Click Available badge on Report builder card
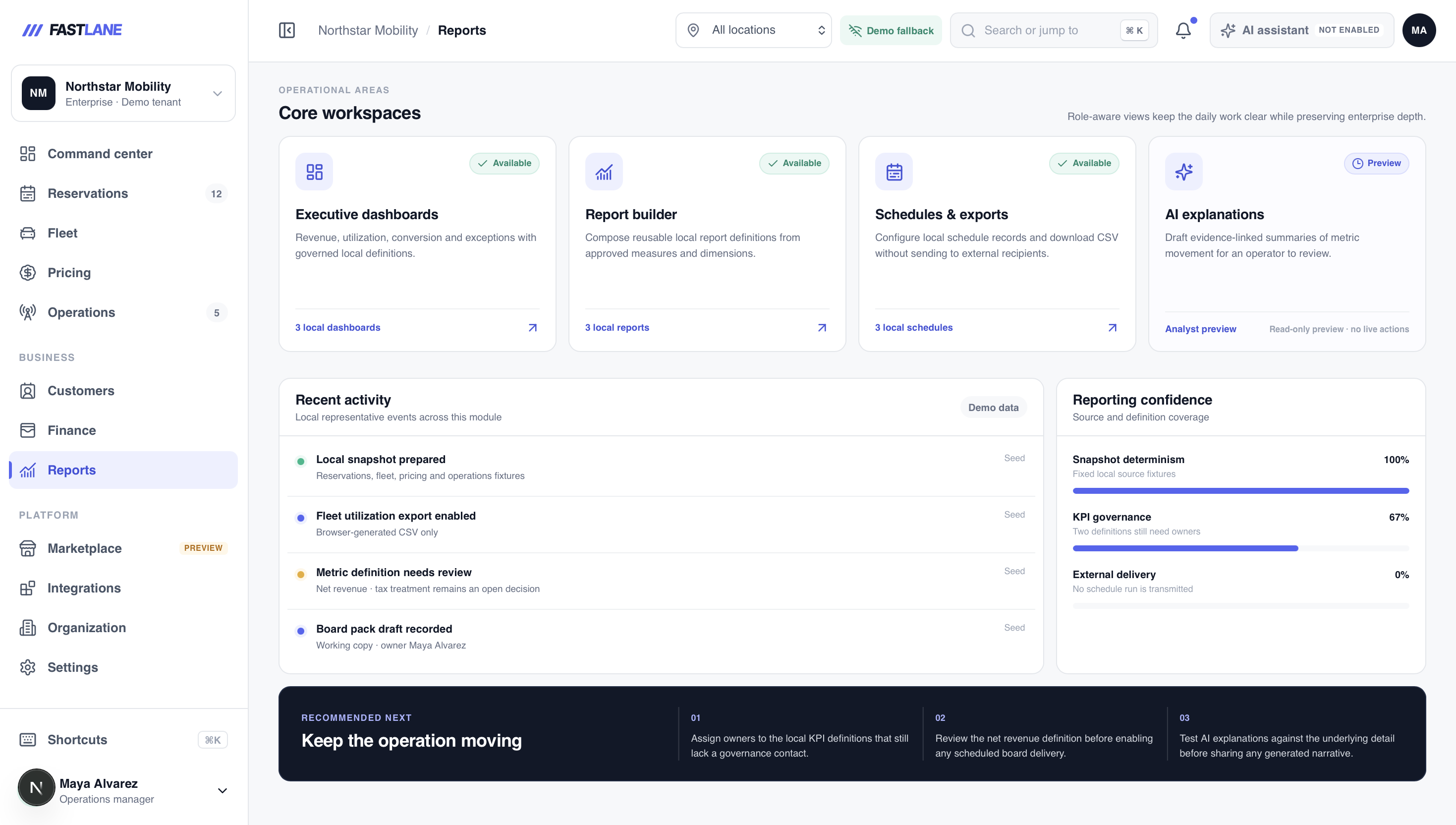 click(x=794, y=163)
